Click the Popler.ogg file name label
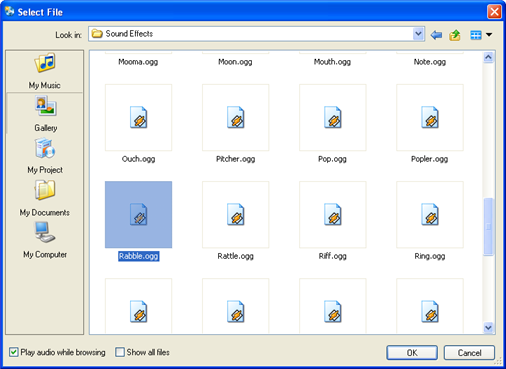506x369 pixels. (429, 159)
